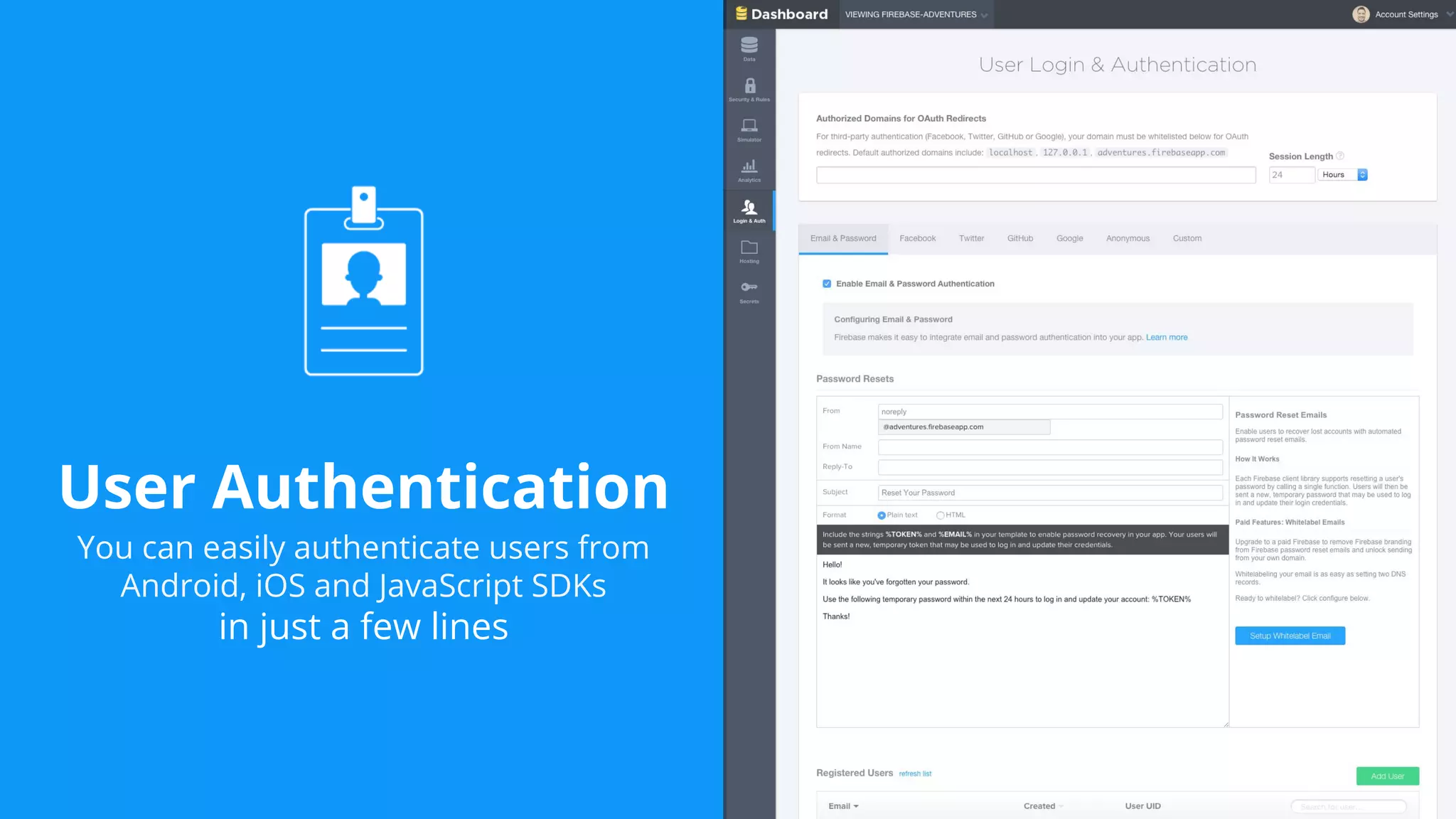This screenshot has width=1456, height=819.
Task: Sort users by the Created column
Action: (1043, 806)
